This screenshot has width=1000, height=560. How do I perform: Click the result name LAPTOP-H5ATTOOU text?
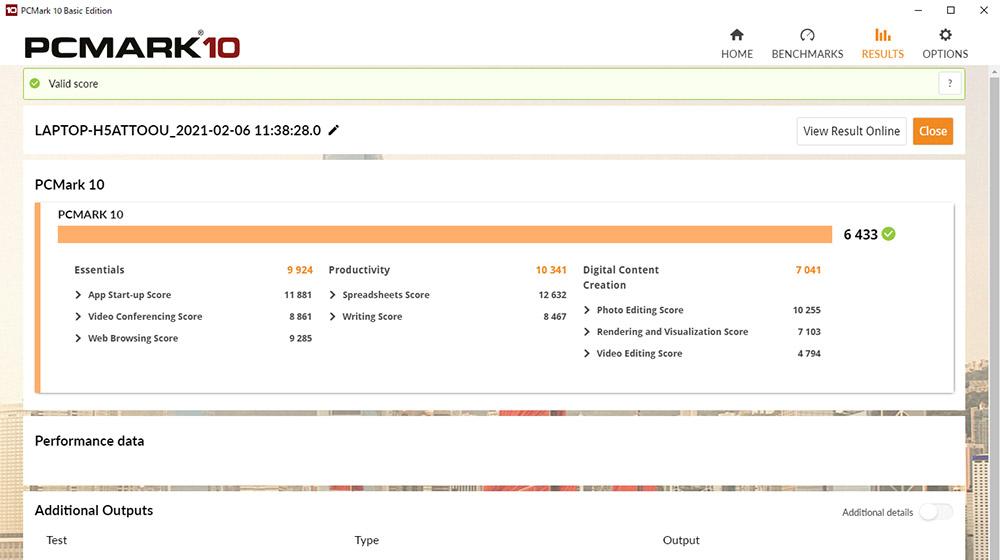177,130
